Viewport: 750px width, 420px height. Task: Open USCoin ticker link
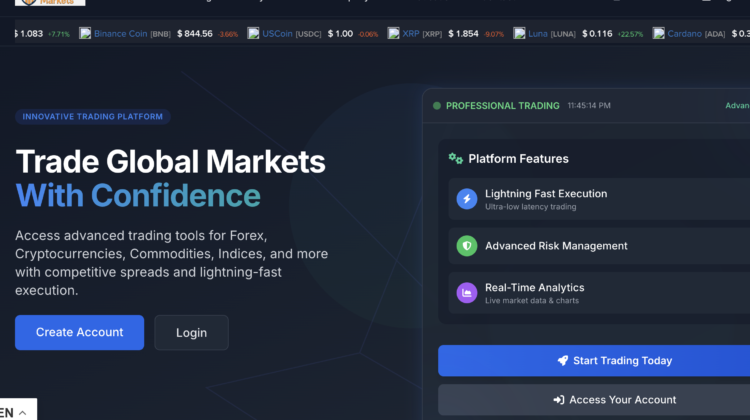click(277, 34)
